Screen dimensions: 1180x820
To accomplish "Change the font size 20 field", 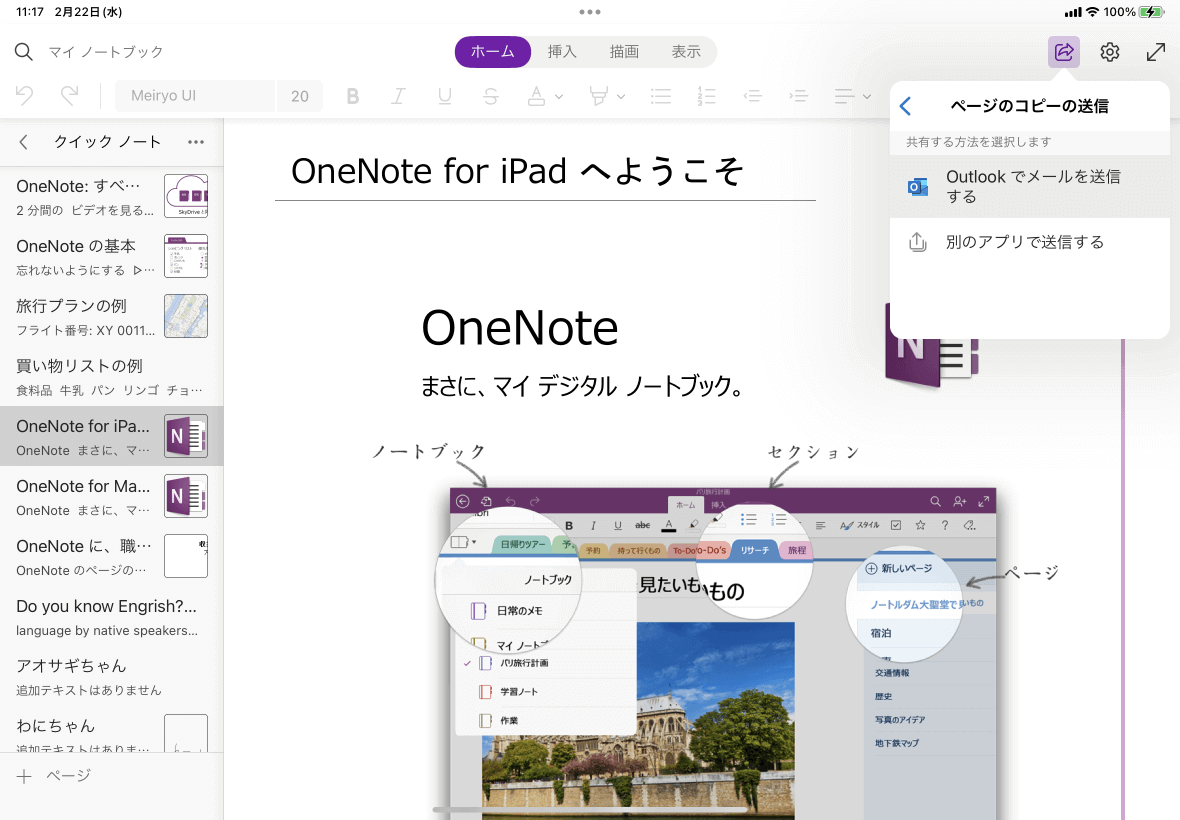I will coord(300,96).
